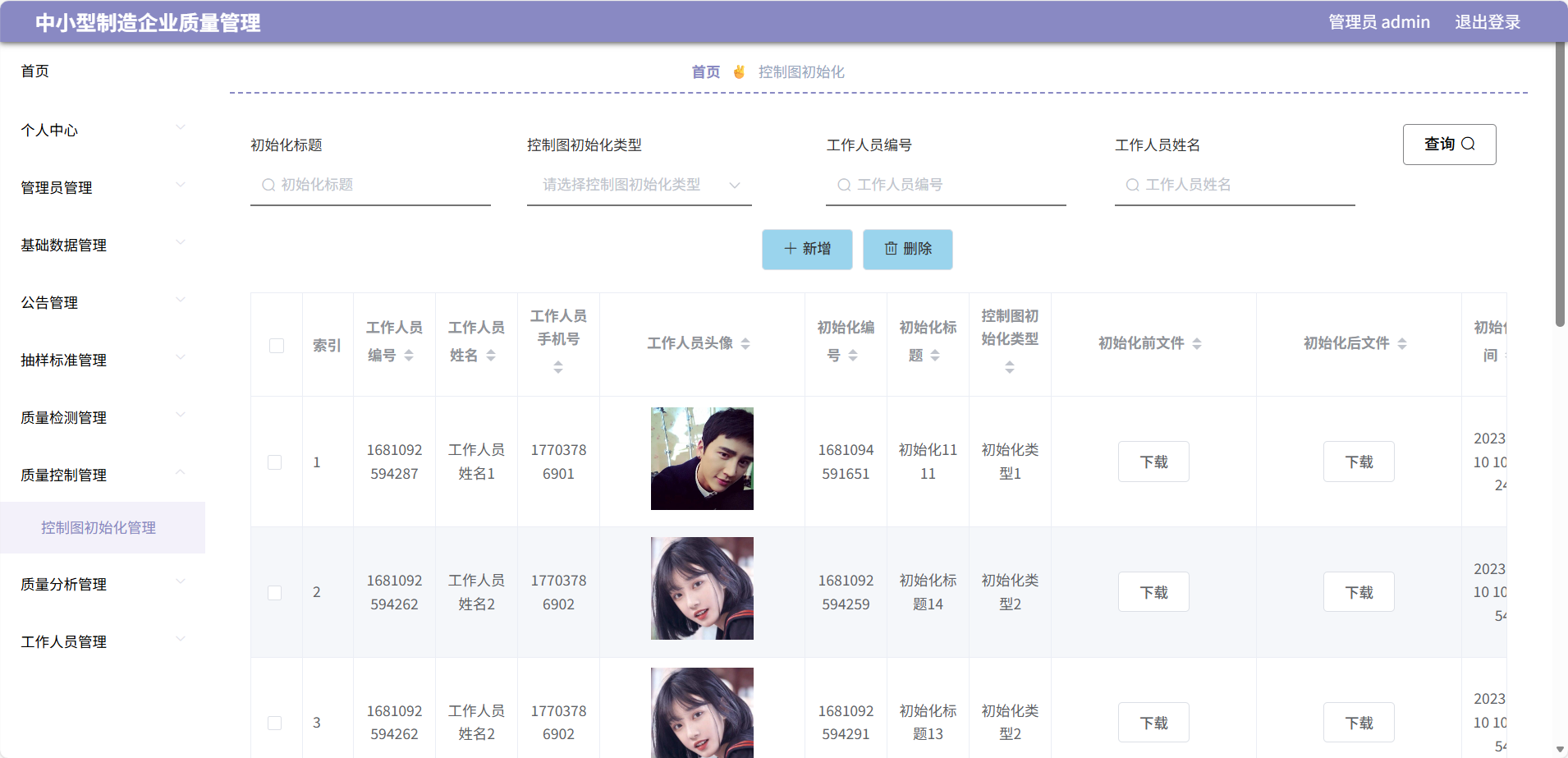This screenshot has height=758, width=1568.
Task: Click cell 1681092594291
Action: click(x=846, y=723)
